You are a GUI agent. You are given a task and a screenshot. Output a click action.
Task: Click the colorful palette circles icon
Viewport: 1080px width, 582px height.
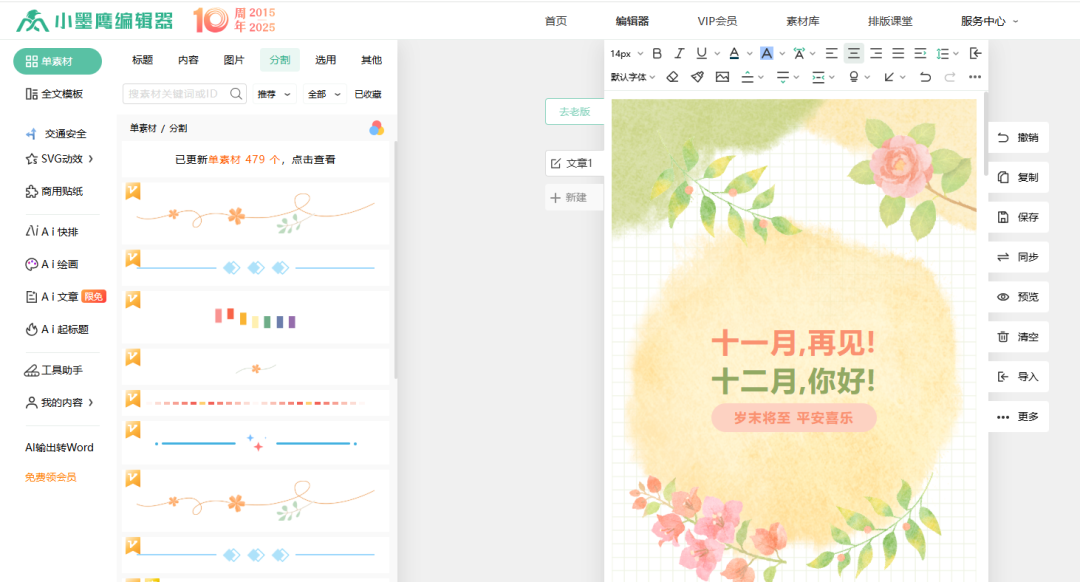(376, 128)
